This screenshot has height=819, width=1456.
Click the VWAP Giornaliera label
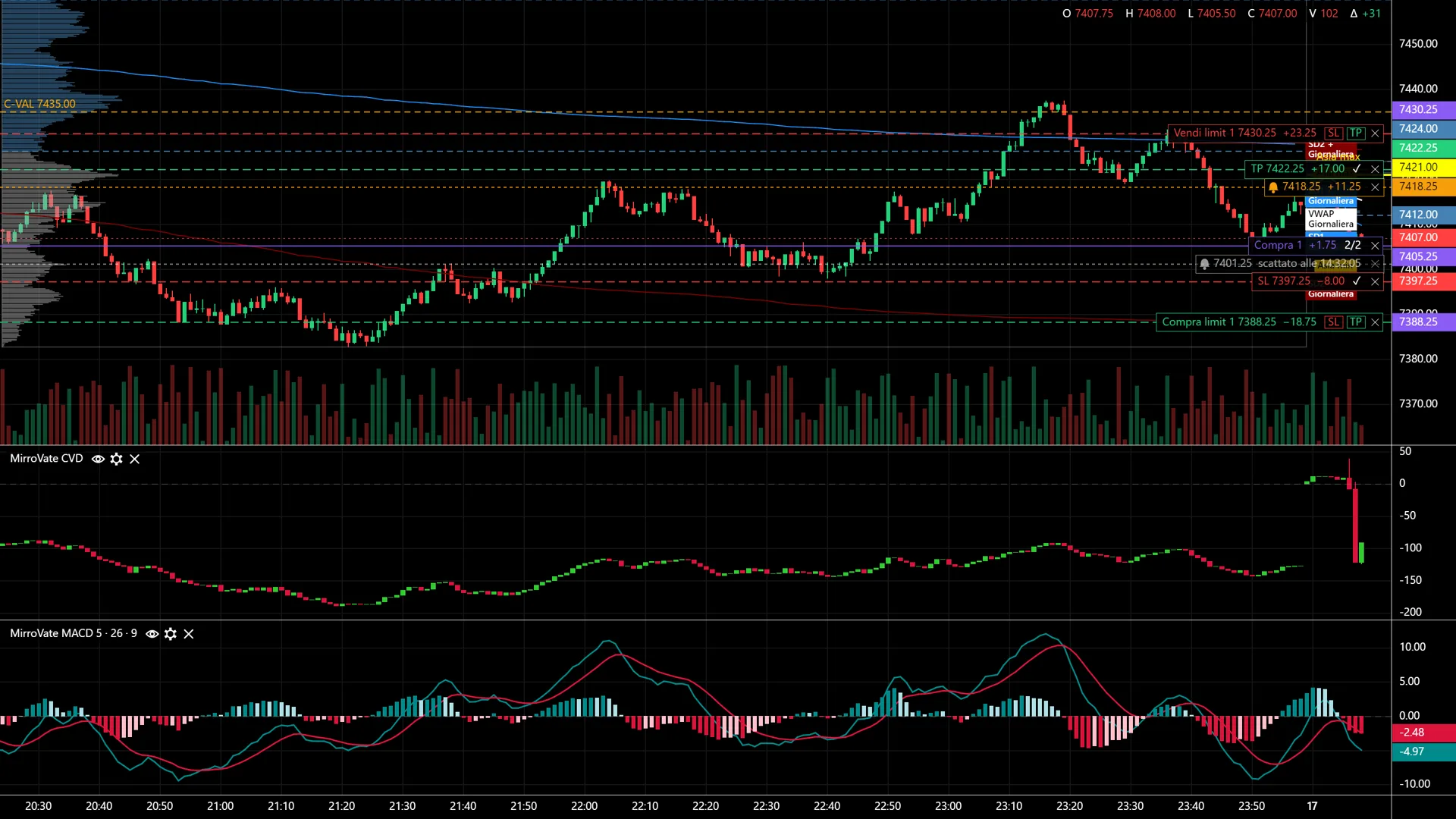[x=1331, y=218]
